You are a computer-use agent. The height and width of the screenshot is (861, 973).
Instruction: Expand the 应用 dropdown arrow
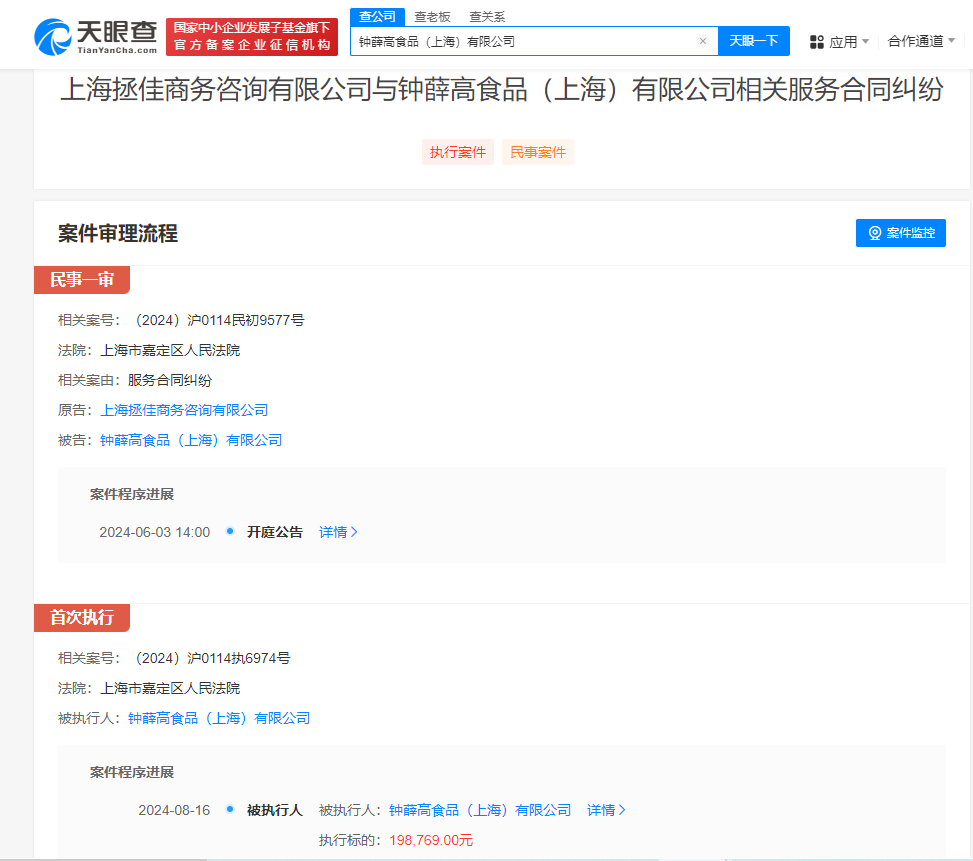point(865,41)
